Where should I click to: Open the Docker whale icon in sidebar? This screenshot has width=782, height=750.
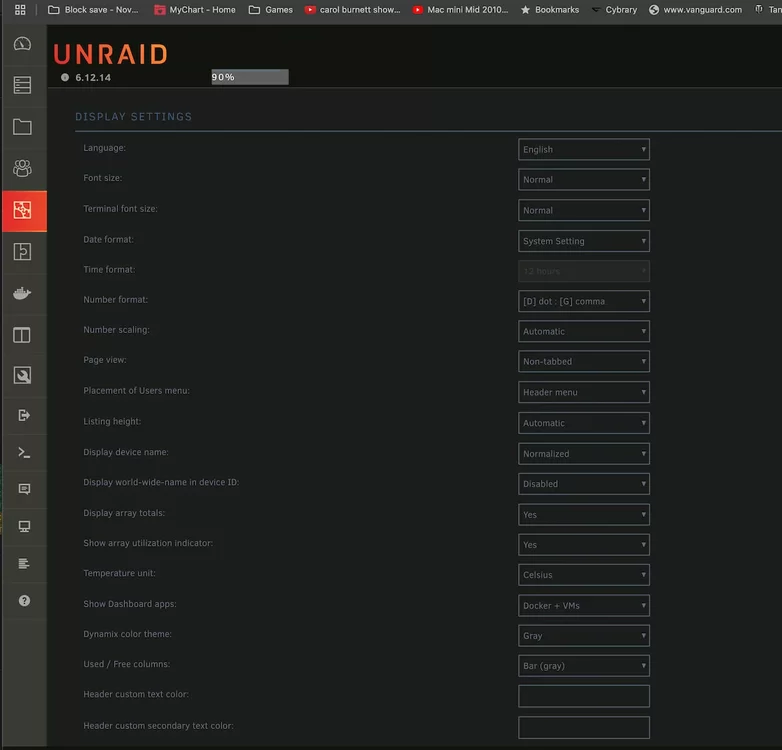tap(22, 293)
